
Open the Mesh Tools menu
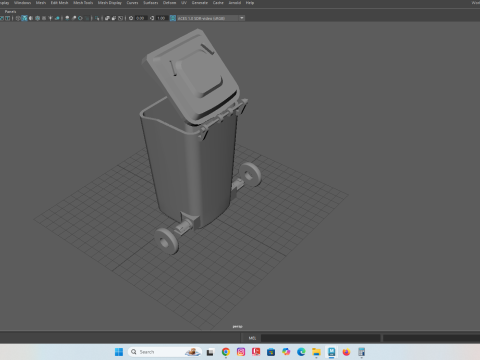pyautogui.click(x=83, y=3)
